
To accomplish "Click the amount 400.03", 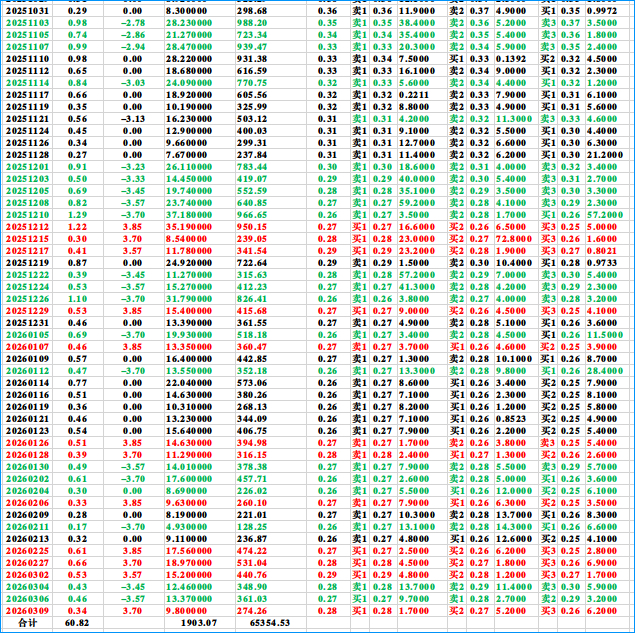I will coord(252,131).
